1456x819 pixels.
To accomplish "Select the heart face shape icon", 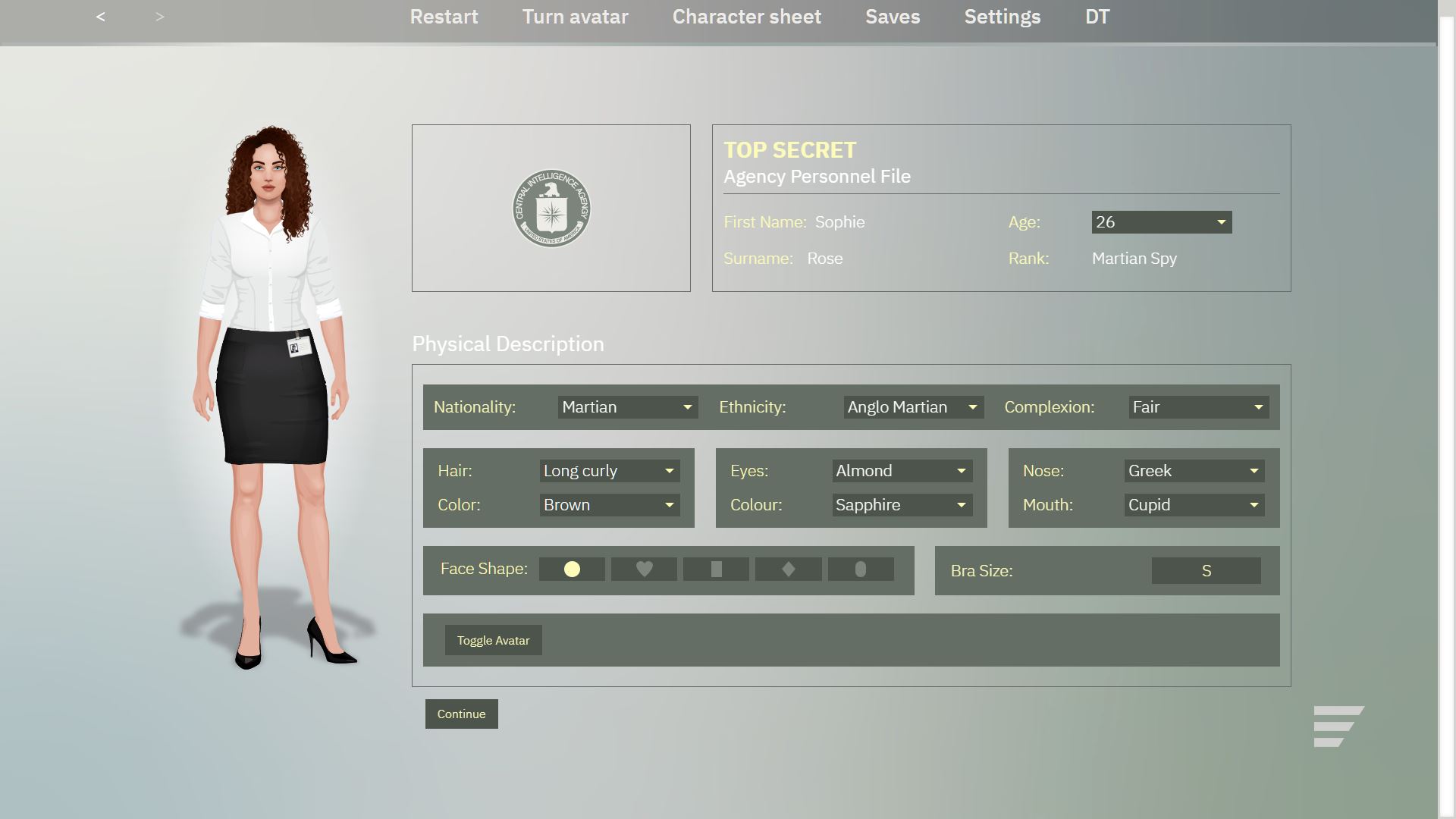I will (644, 570).
